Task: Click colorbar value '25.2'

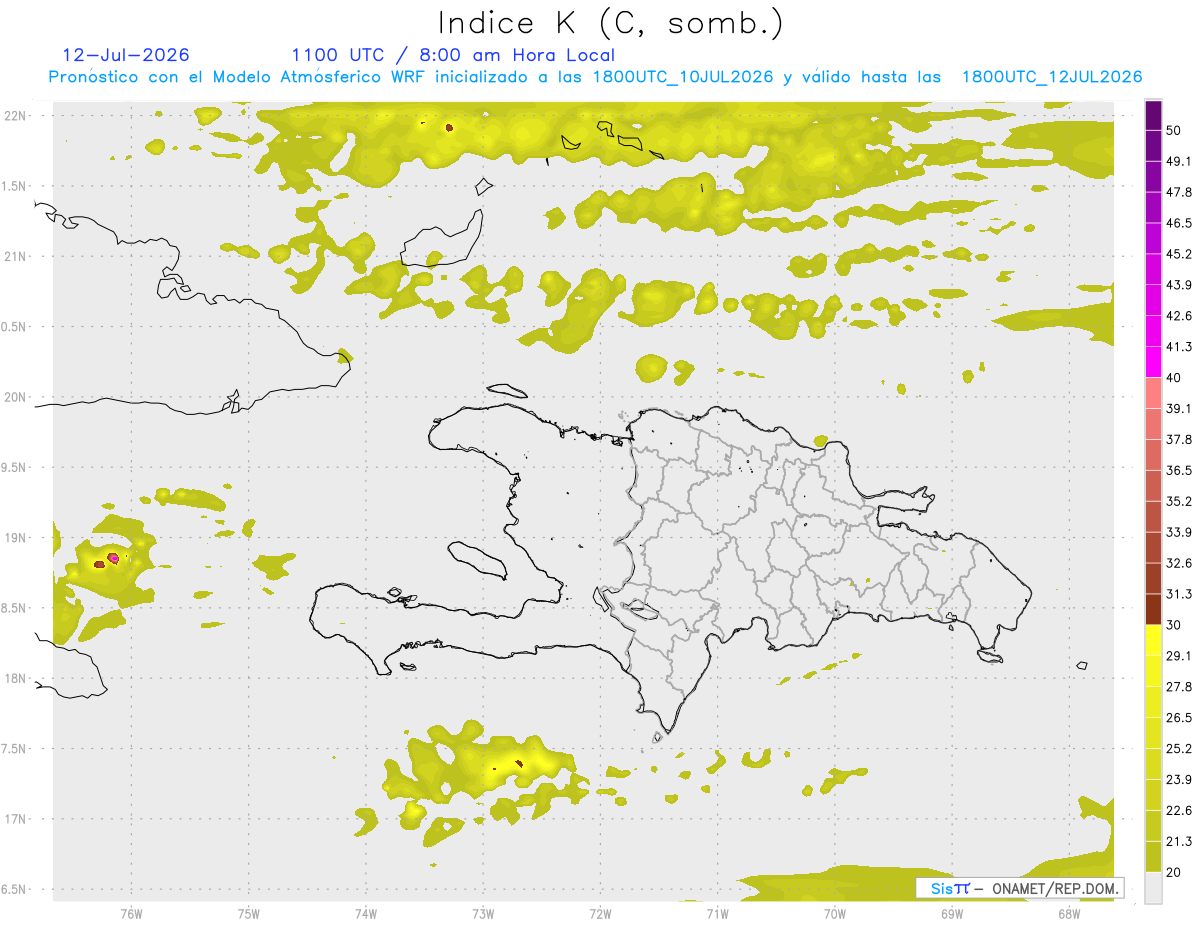Action: [x=1179, y=749]
